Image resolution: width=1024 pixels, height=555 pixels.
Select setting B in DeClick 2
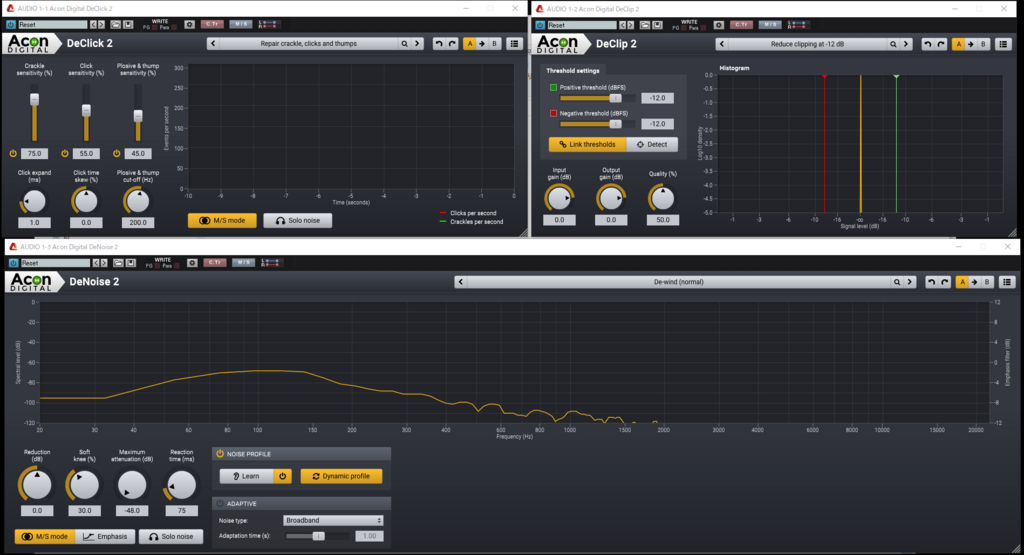(x=494, y=44)
